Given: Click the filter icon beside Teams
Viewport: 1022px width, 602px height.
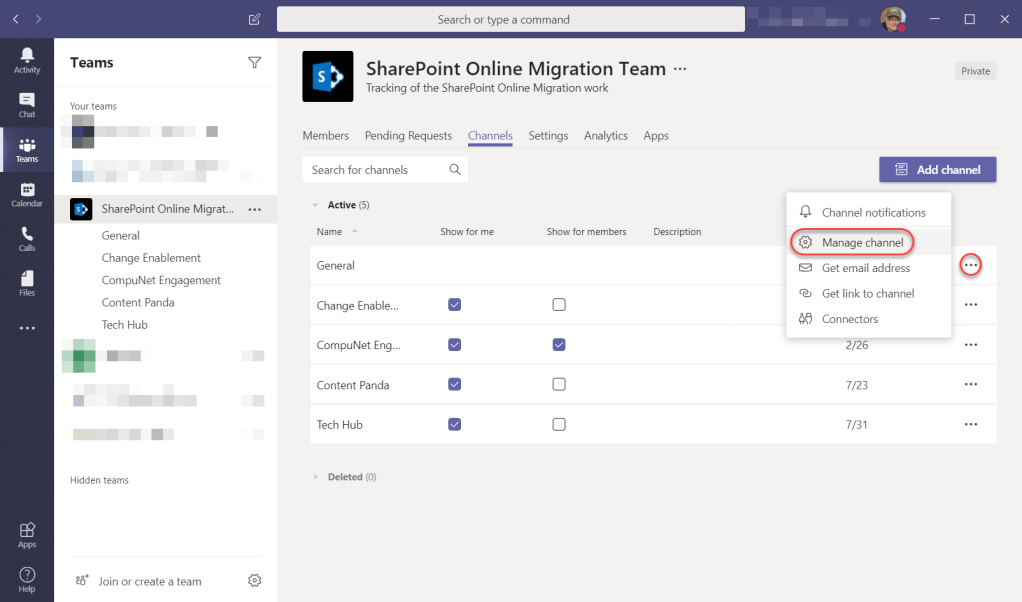Looking at the screenshot, I should click(x=254, y=63).
